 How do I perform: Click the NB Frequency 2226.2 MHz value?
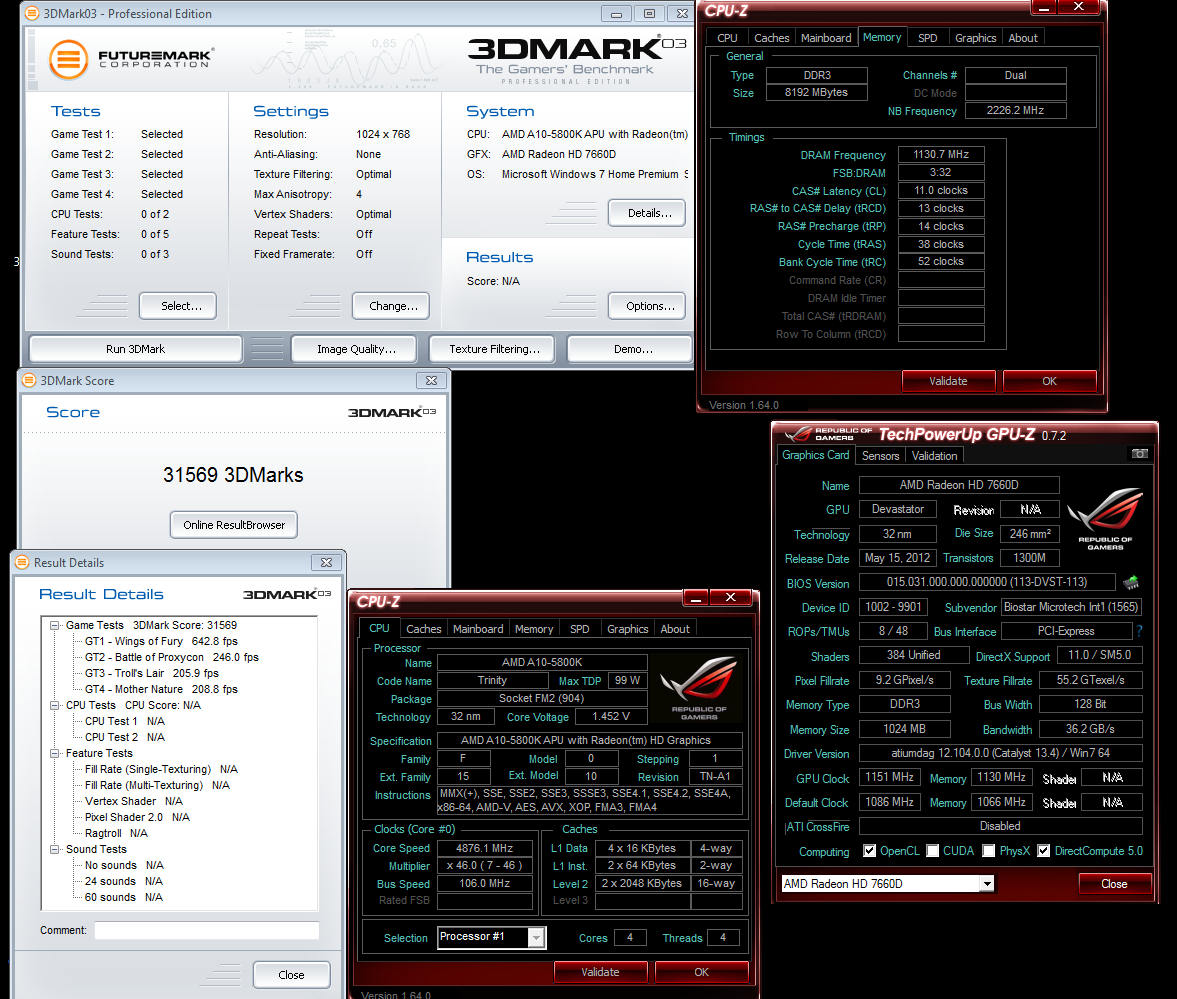point(1016,110)
